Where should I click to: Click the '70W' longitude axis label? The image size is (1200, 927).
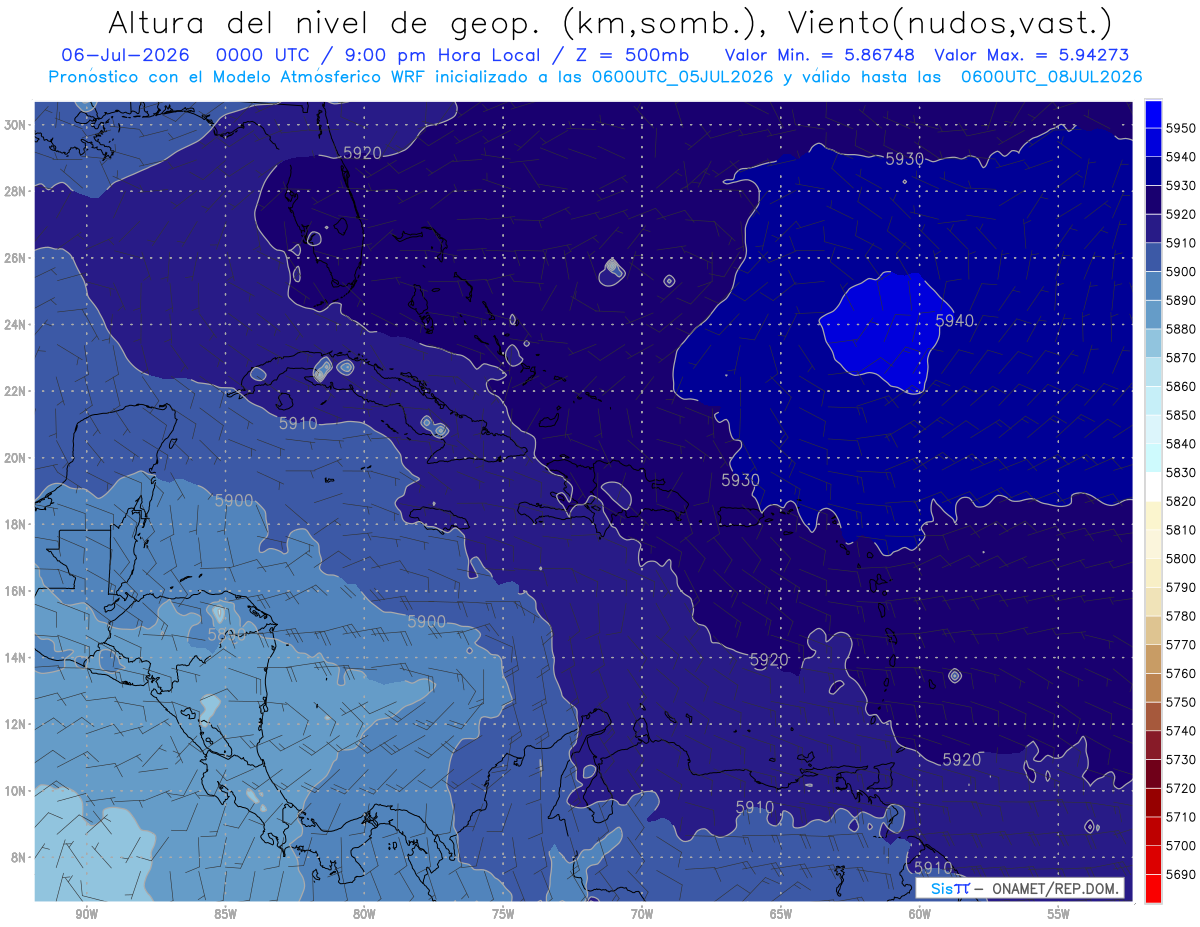tap(642, 915)
